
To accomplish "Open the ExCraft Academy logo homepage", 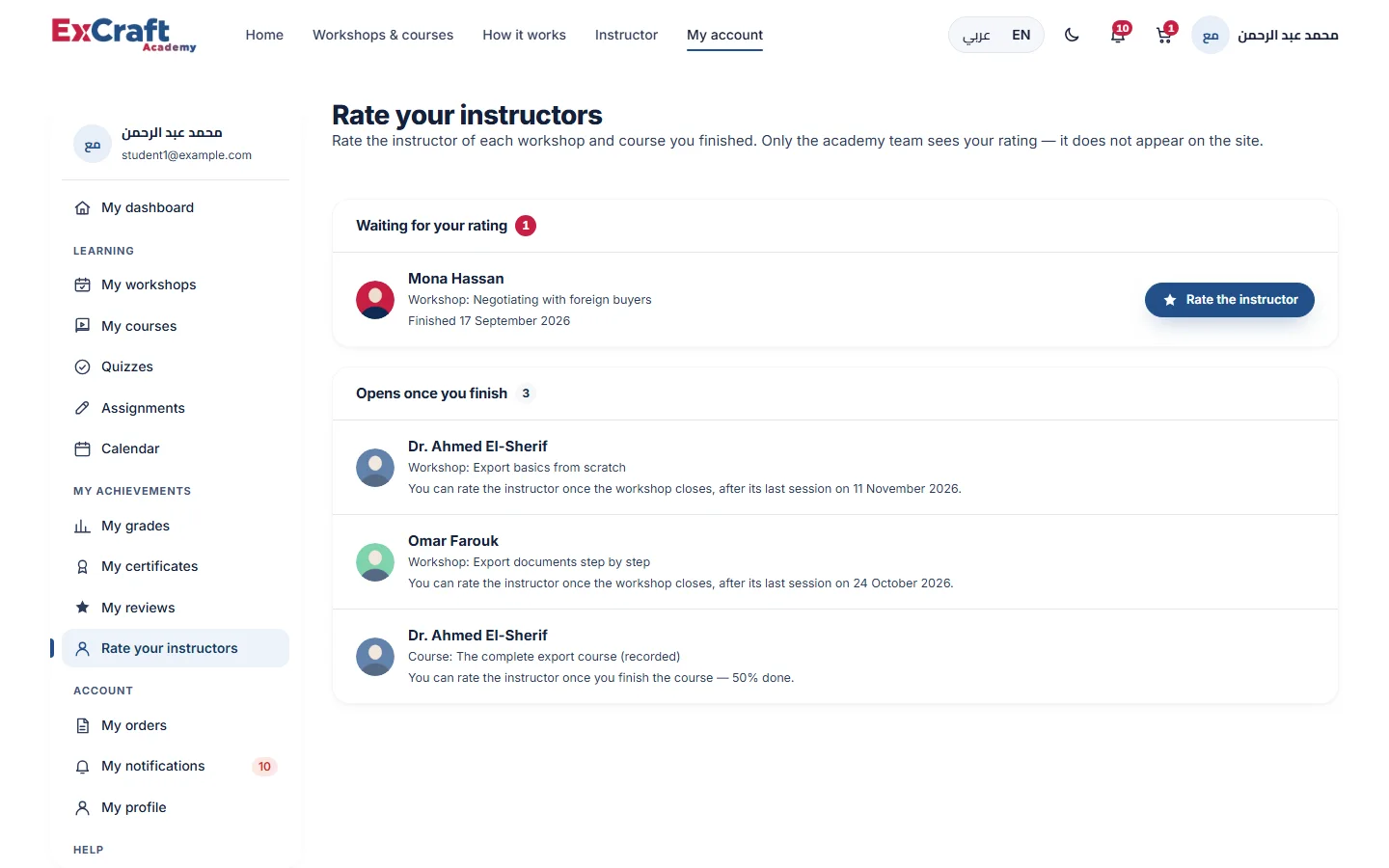I will tap(123, 35).
